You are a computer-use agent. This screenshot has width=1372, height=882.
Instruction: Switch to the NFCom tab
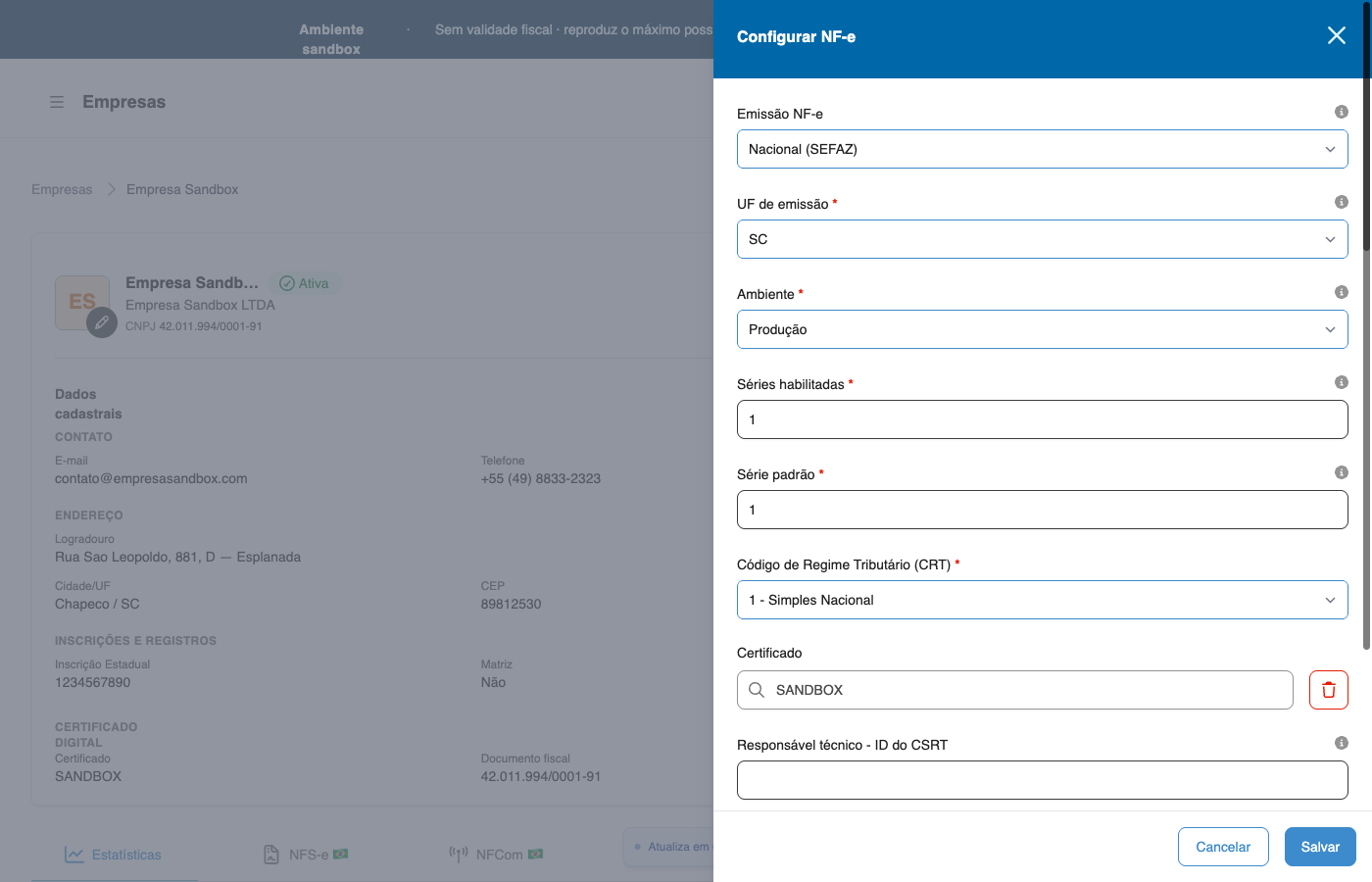tap(496, 855)
